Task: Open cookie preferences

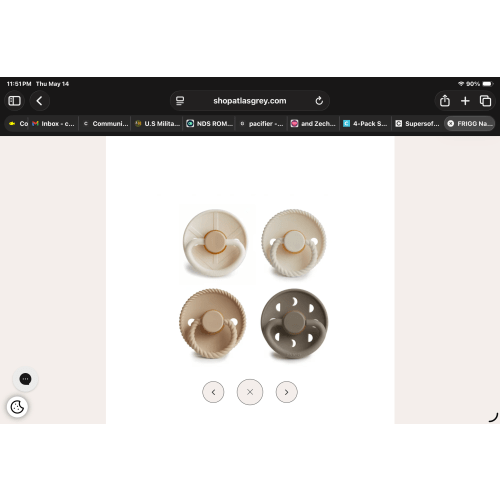Action: (17, 407)
